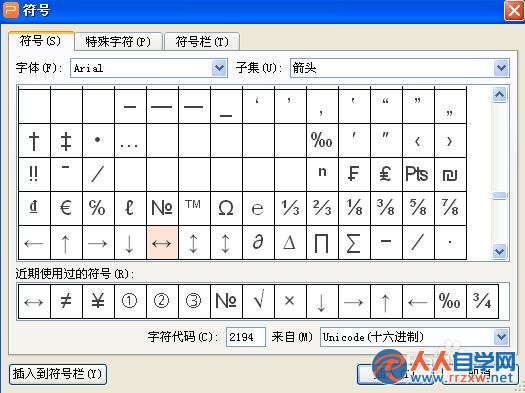Expand the 子集 subset dropdown showing 箭头
Viewport: 525px width, 393px height.
(400, 68)
